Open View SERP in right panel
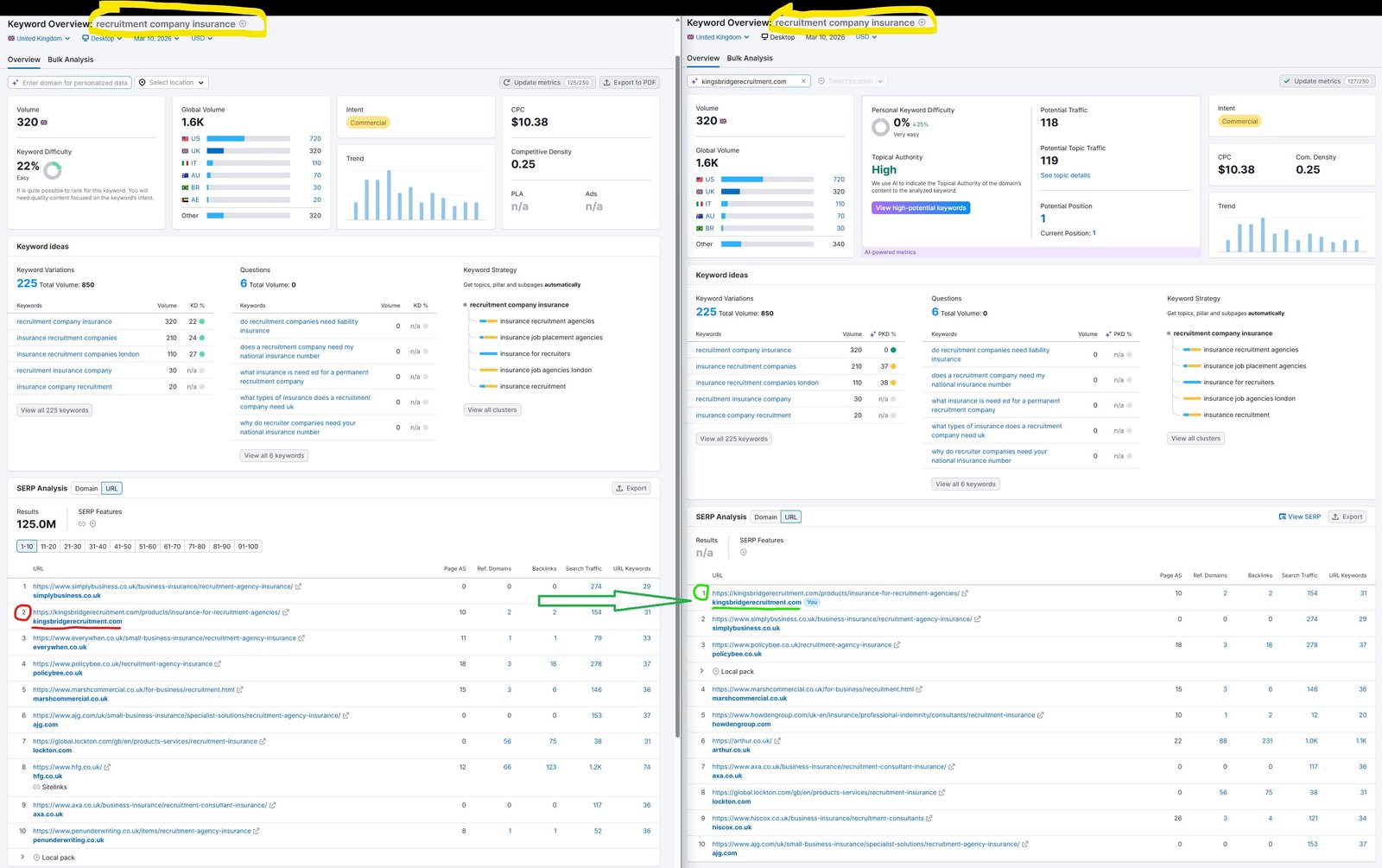The image size is (1382, 868). click(1299, 516)
